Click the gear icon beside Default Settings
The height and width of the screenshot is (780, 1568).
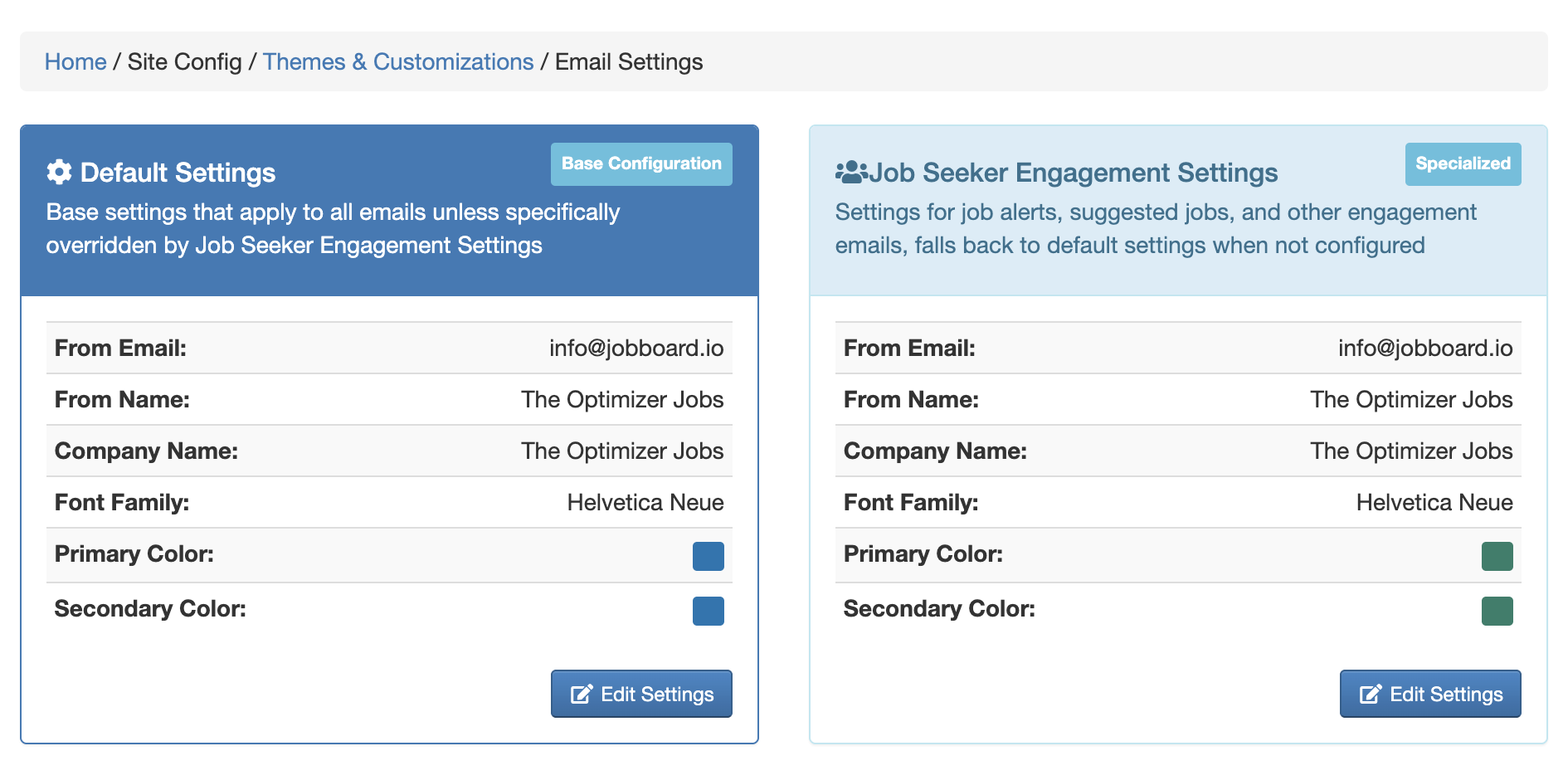click(x=59, y=173)
